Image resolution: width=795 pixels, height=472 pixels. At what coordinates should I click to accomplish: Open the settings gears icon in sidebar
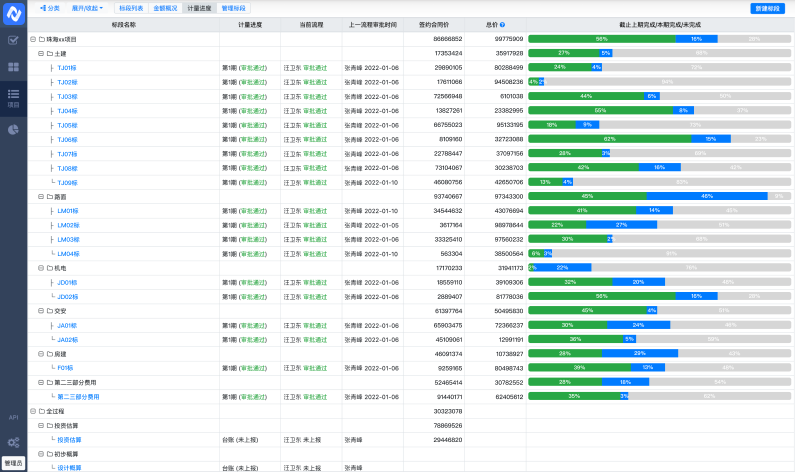[x=13, y=442]
